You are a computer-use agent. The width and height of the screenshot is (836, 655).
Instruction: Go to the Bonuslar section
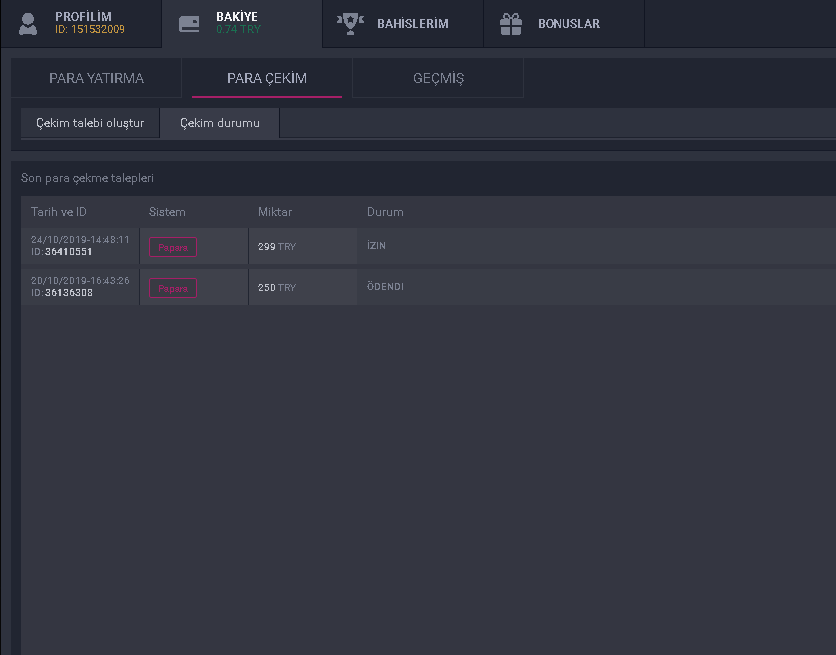click(x=569, y=24)
